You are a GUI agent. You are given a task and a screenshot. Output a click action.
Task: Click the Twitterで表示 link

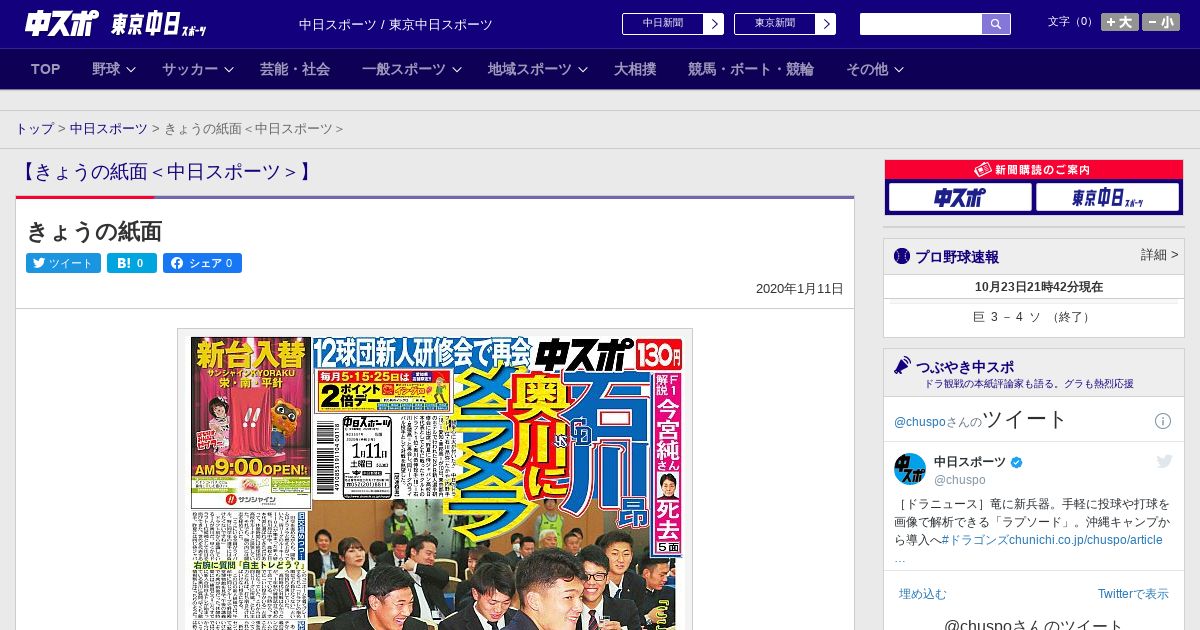coord(1133,594)
